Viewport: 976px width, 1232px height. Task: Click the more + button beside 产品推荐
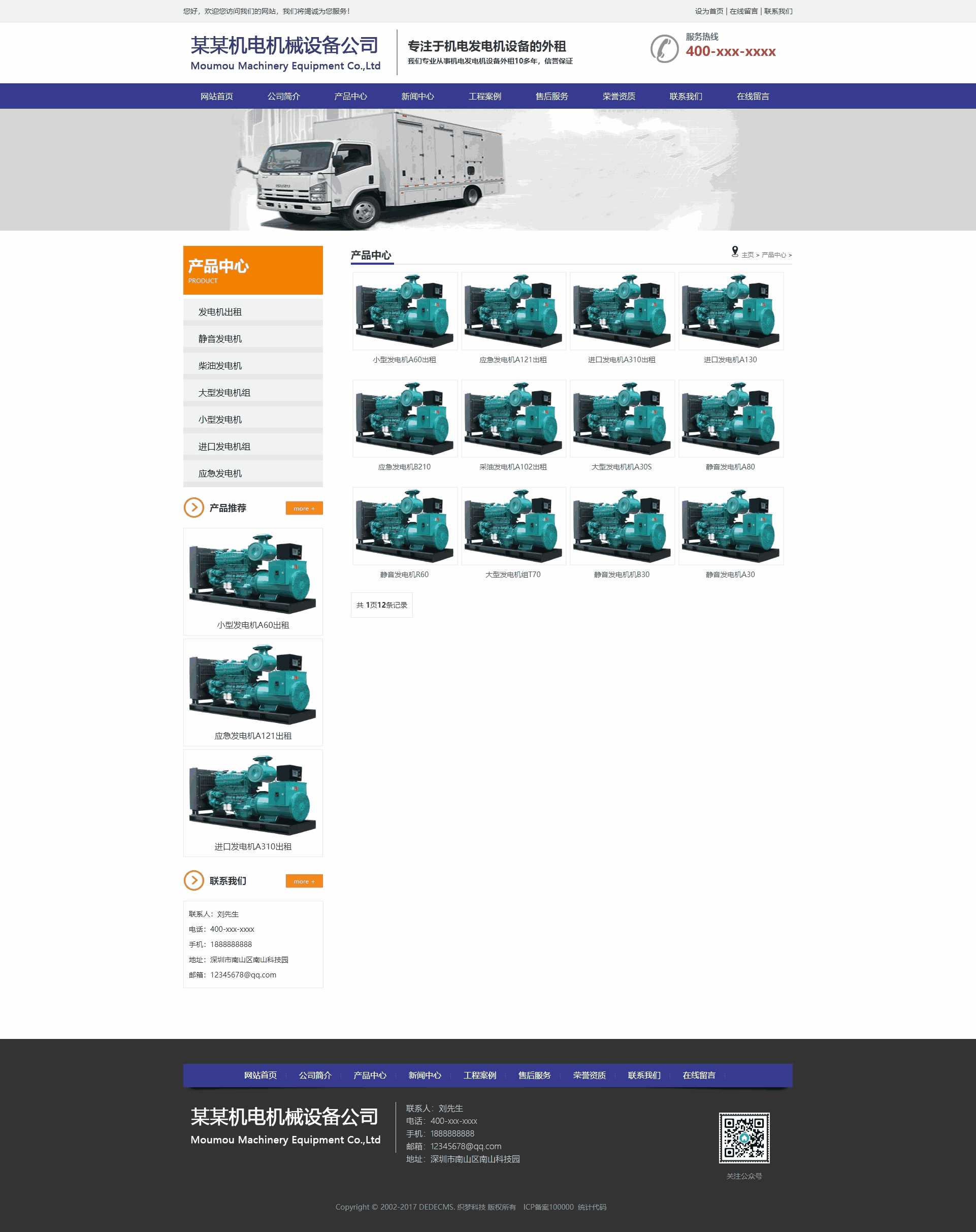click(304, 508)
